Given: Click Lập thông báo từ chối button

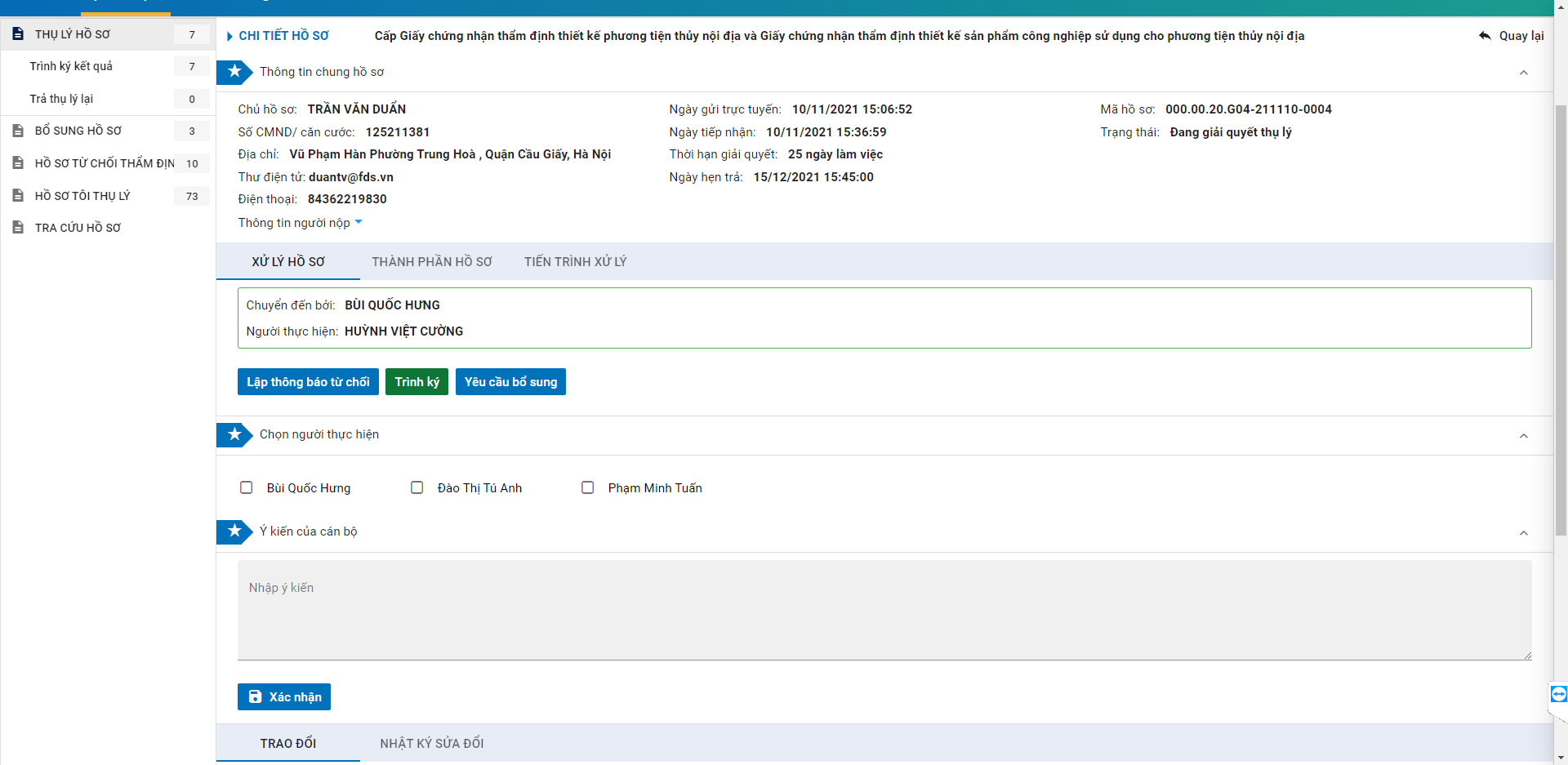Looking at the screenshot, I should 308,382.
